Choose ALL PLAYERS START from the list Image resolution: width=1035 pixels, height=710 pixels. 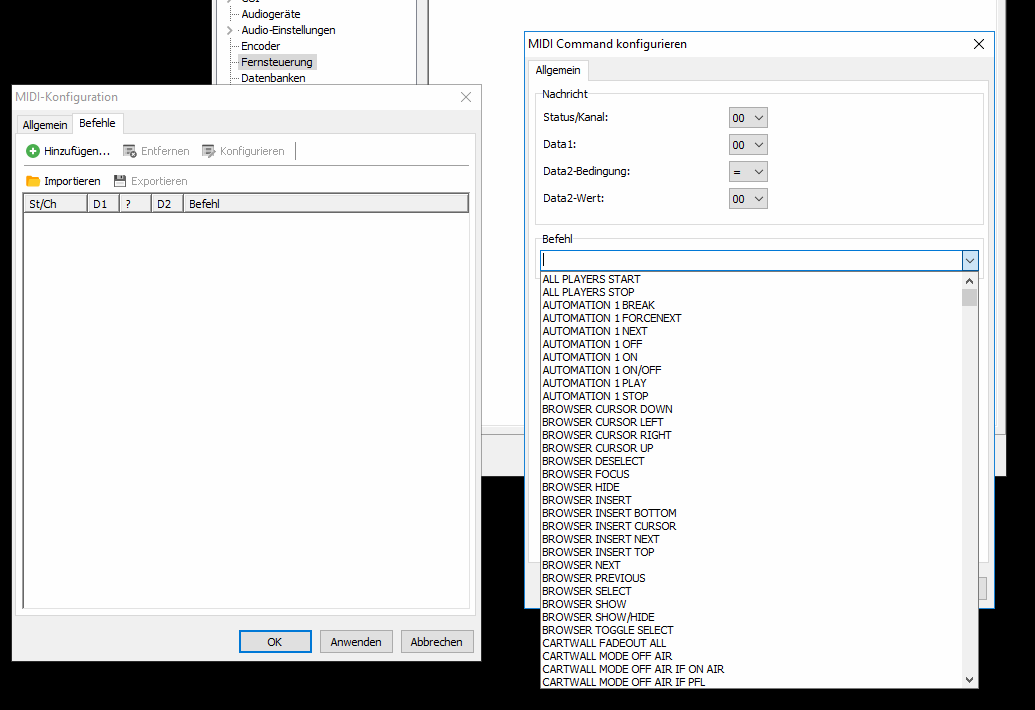pos(591,280)
